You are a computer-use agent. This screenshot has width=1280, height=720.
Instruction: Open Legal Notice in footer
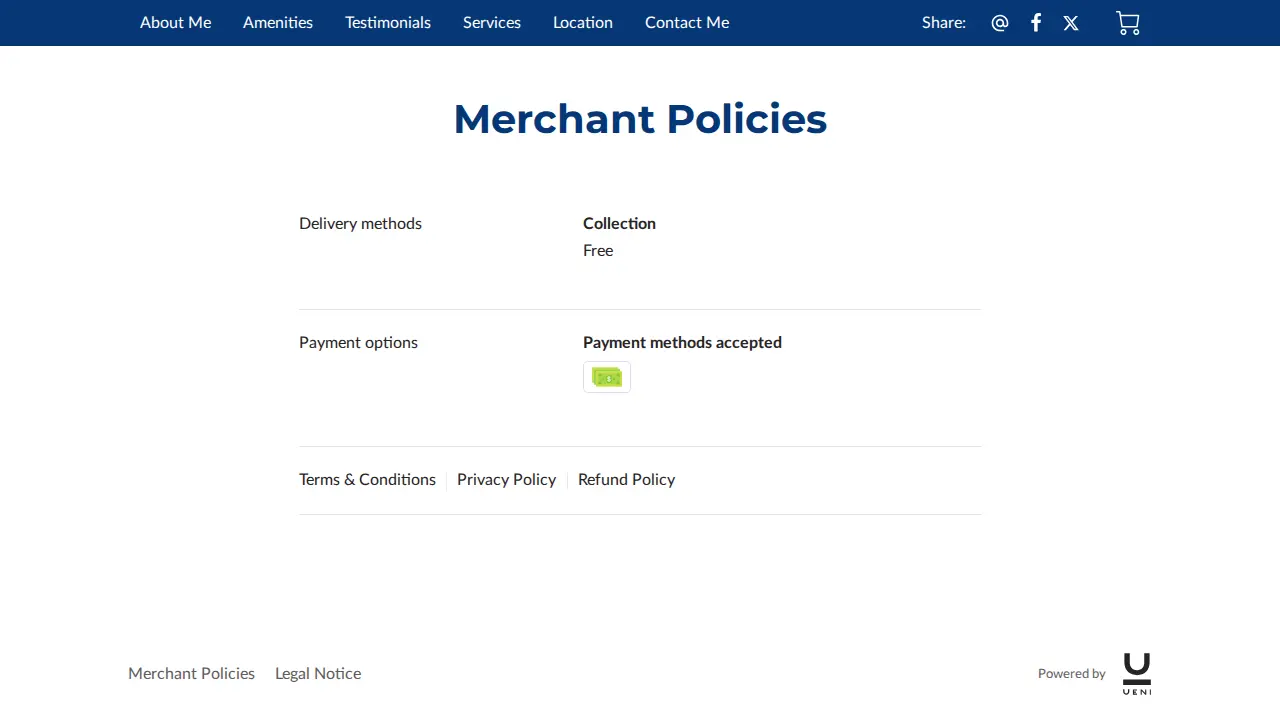point(318,674)
